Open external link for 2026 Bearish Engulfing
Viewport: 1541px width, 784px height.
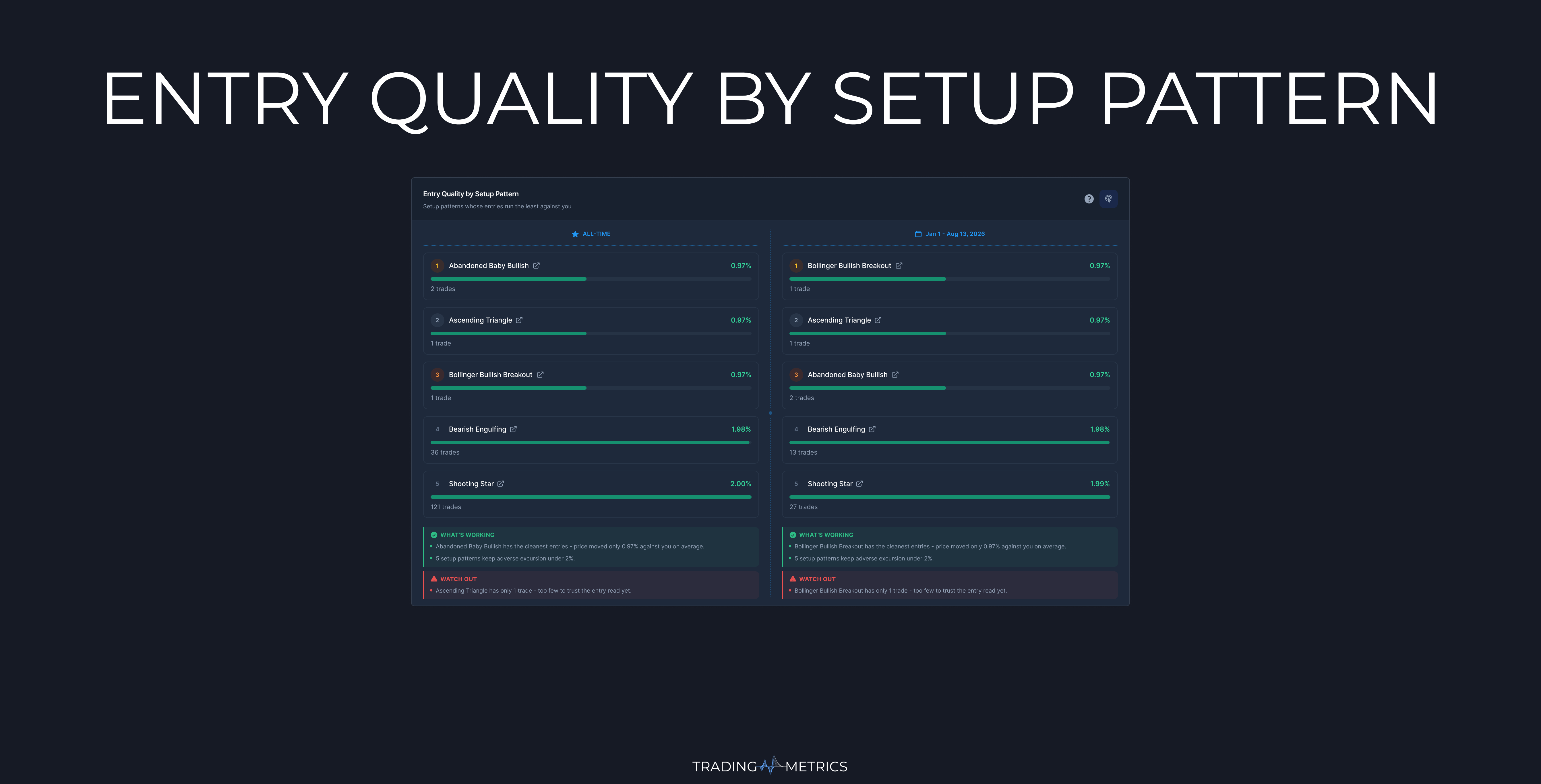(872, 429)
